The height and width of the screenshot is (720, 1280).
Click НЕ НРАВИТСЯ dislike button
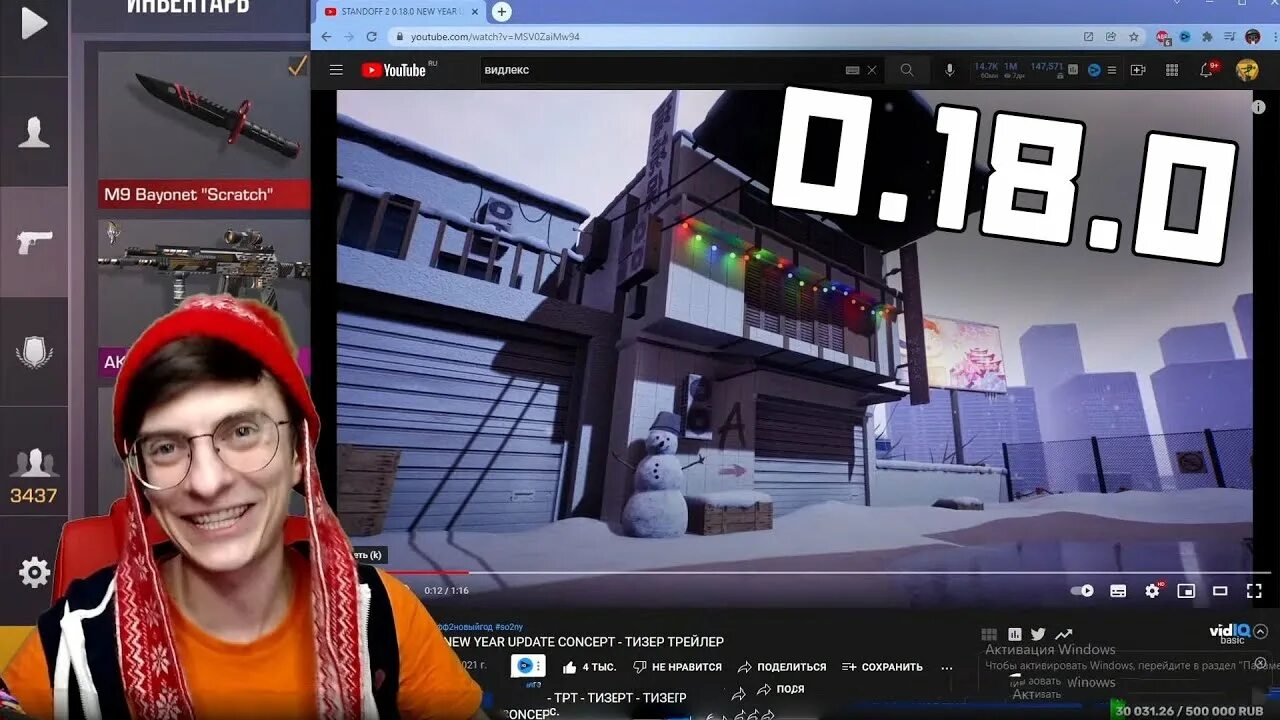click(676, 666)
